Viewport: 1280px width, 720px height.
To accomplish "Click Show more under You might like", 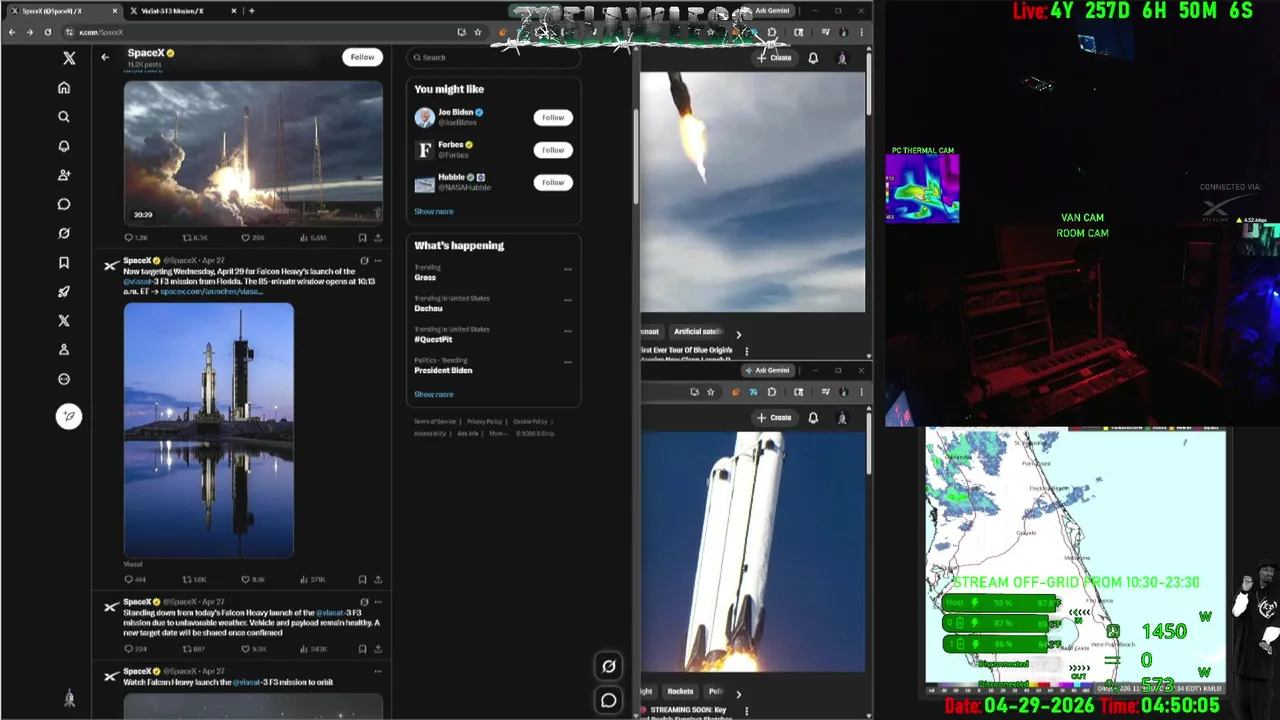I will click(x=434, y=212).
